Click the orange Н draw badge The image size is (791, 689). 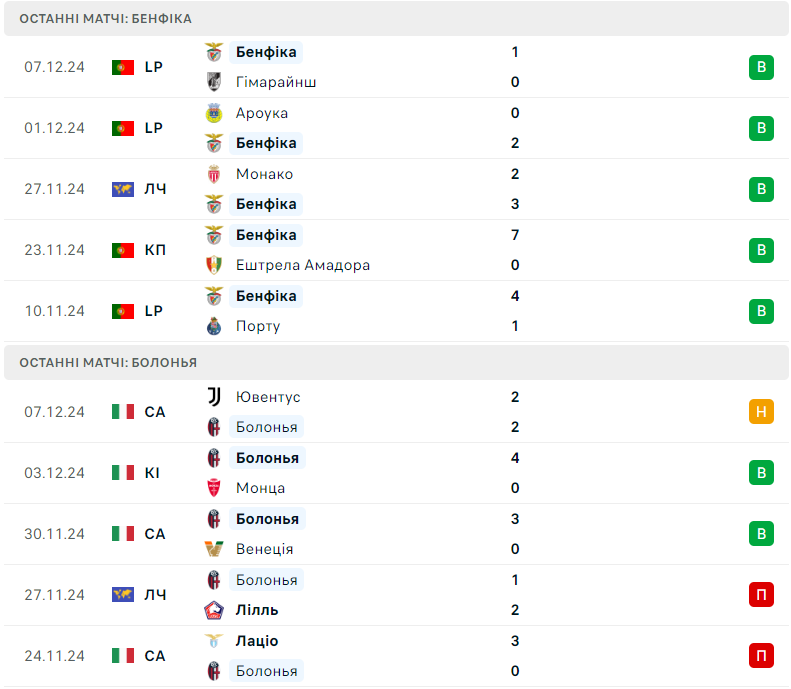(x=761, y=412)
